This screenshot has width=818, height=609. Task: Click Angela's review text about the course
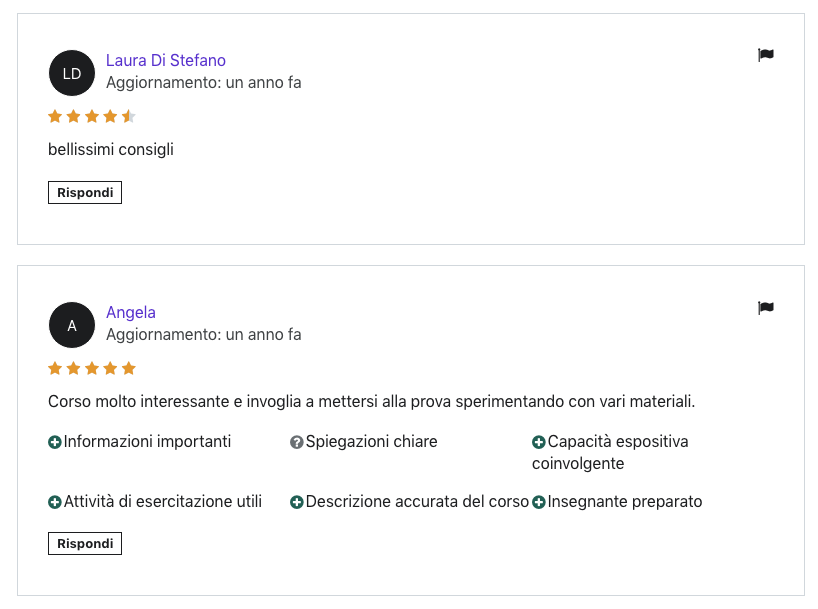coord(371,402)
